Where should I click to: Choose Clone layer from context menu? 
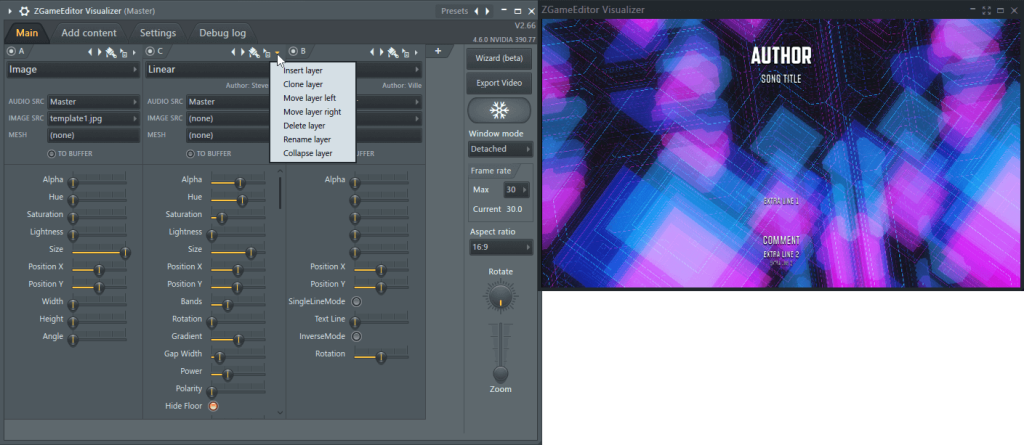[302, 85]
